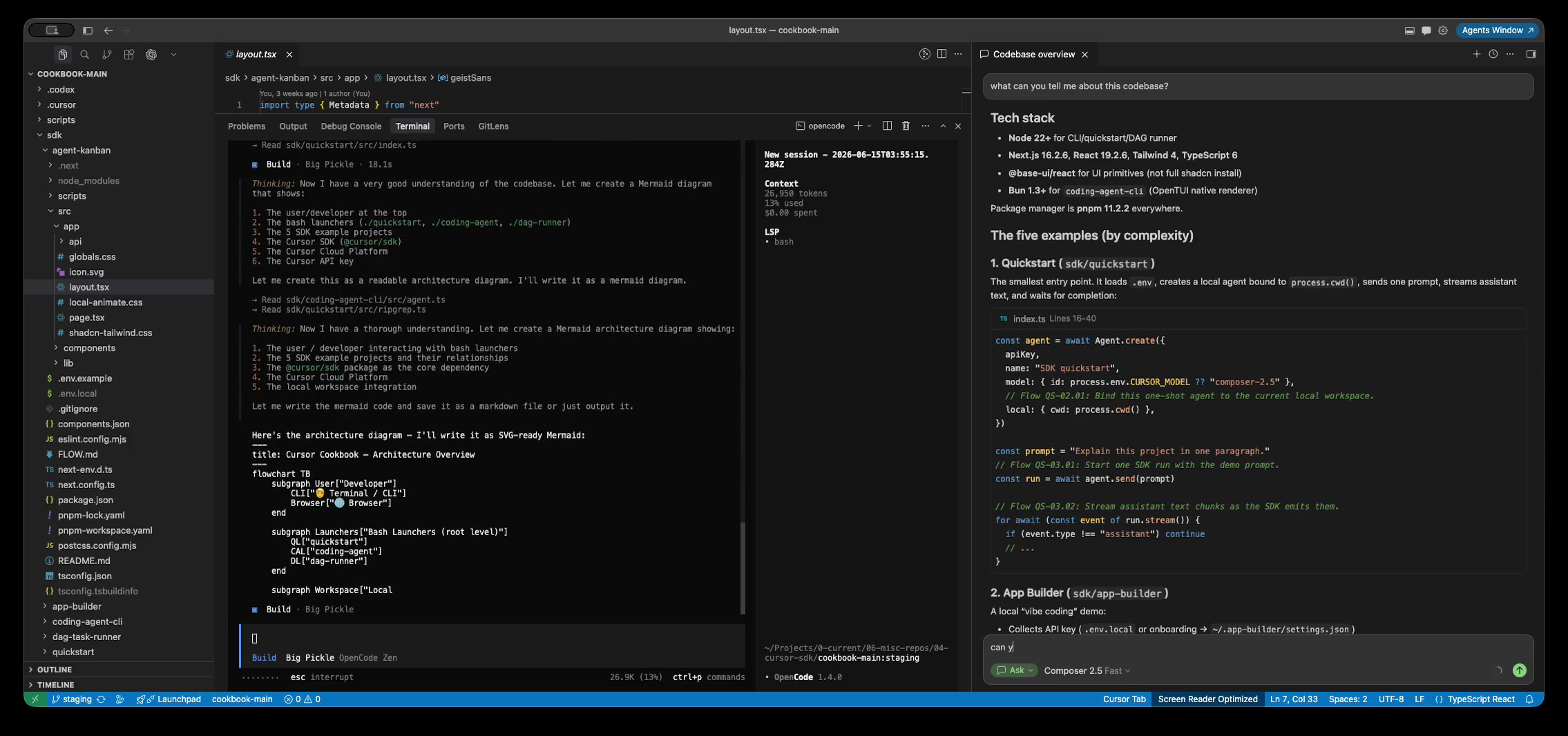Show errors and warnings count in status bar
The height and width of the screenshot is (736, 1568).
[x=302, y=699]
